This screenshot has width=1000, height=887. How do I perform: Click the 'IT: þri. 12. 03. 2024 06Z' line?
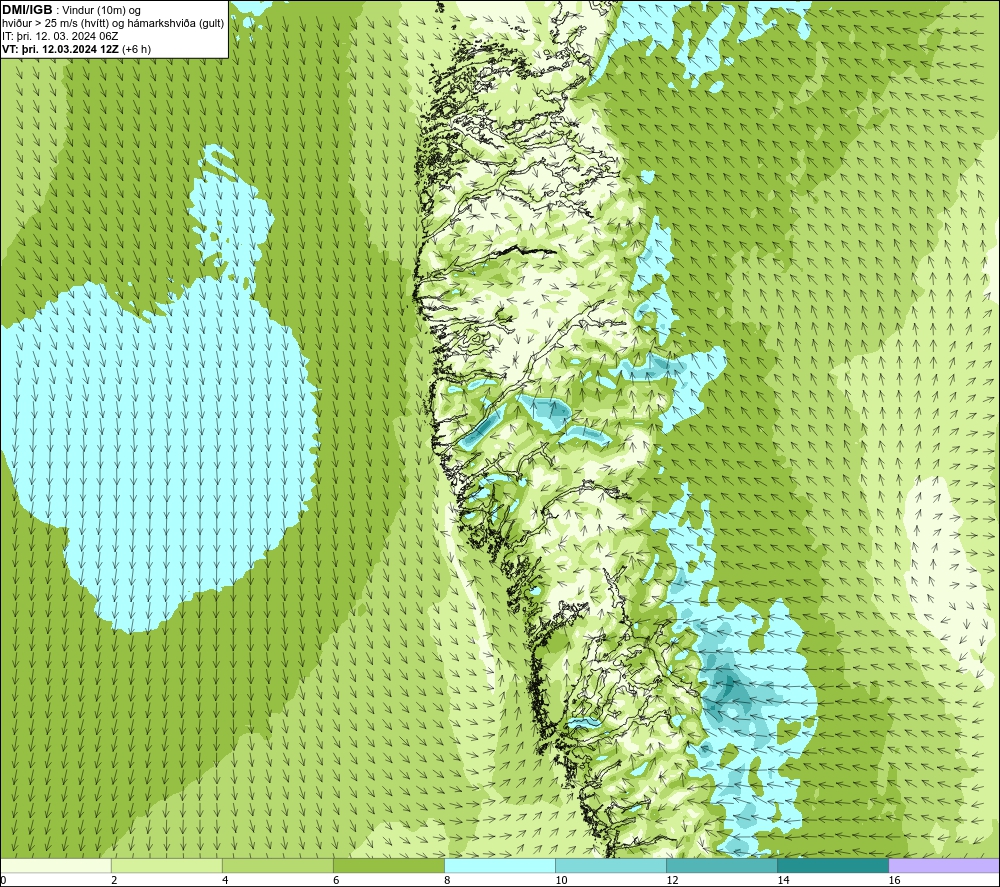pyautogui.click(x=60, y=36)
